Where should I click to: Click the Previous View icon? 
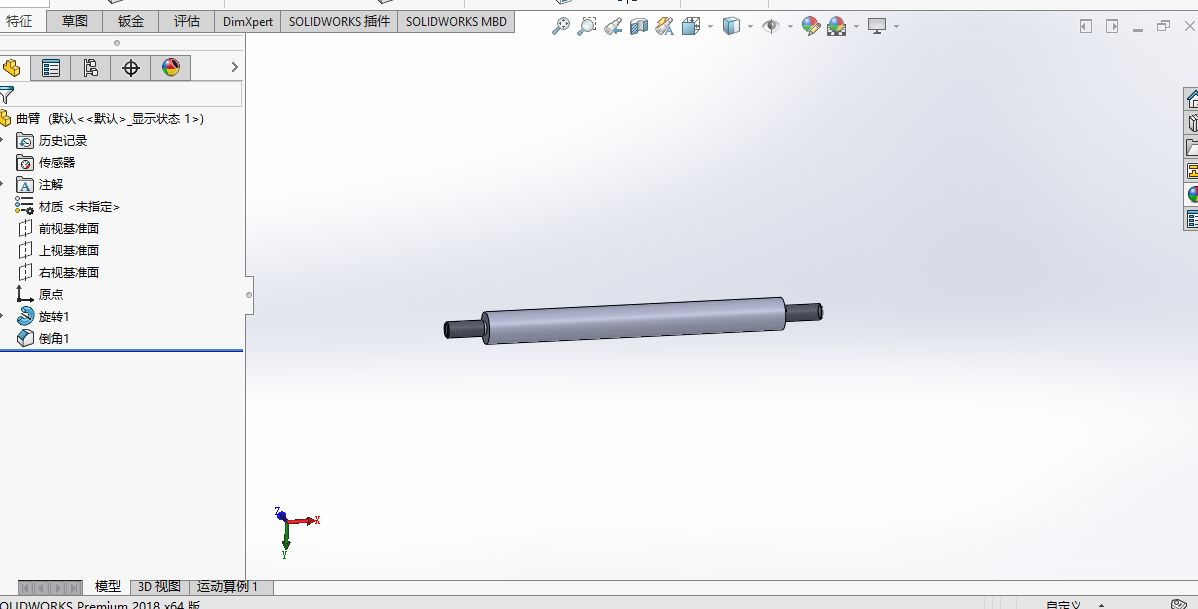pyautogui.click(x=613, y=27)
